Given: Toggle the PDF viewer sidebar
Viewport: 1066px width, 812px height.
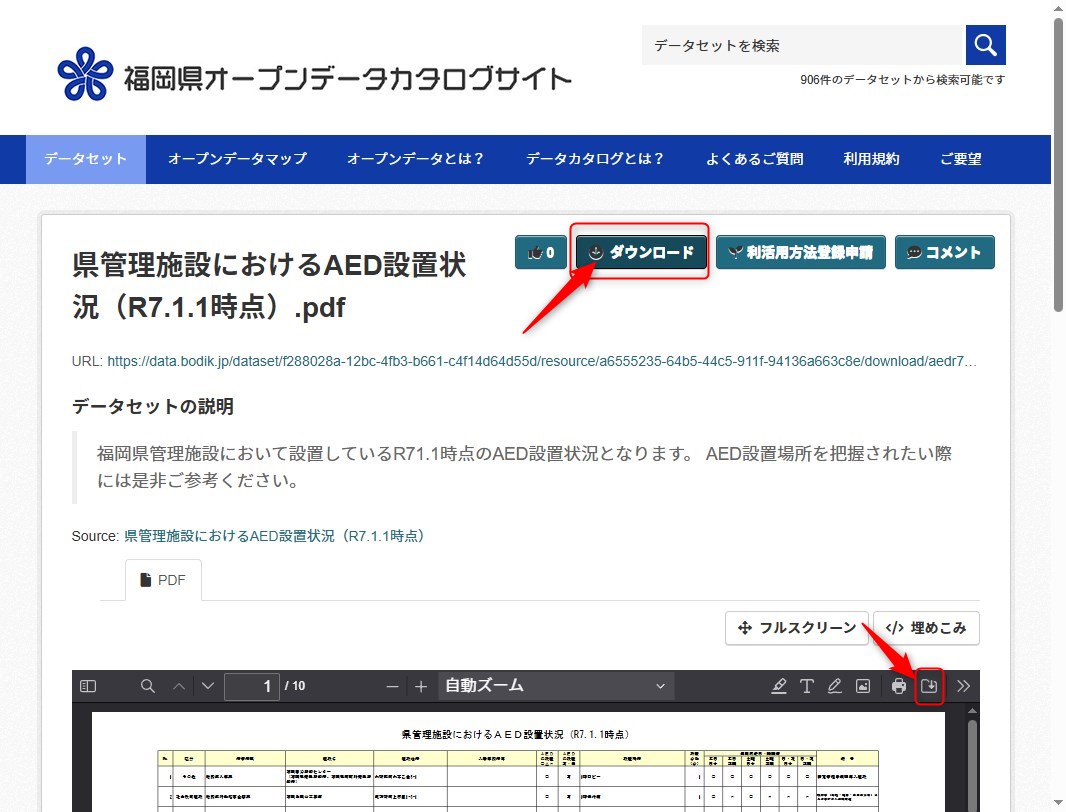Looking at the screenshot, I should click(88, 686).
